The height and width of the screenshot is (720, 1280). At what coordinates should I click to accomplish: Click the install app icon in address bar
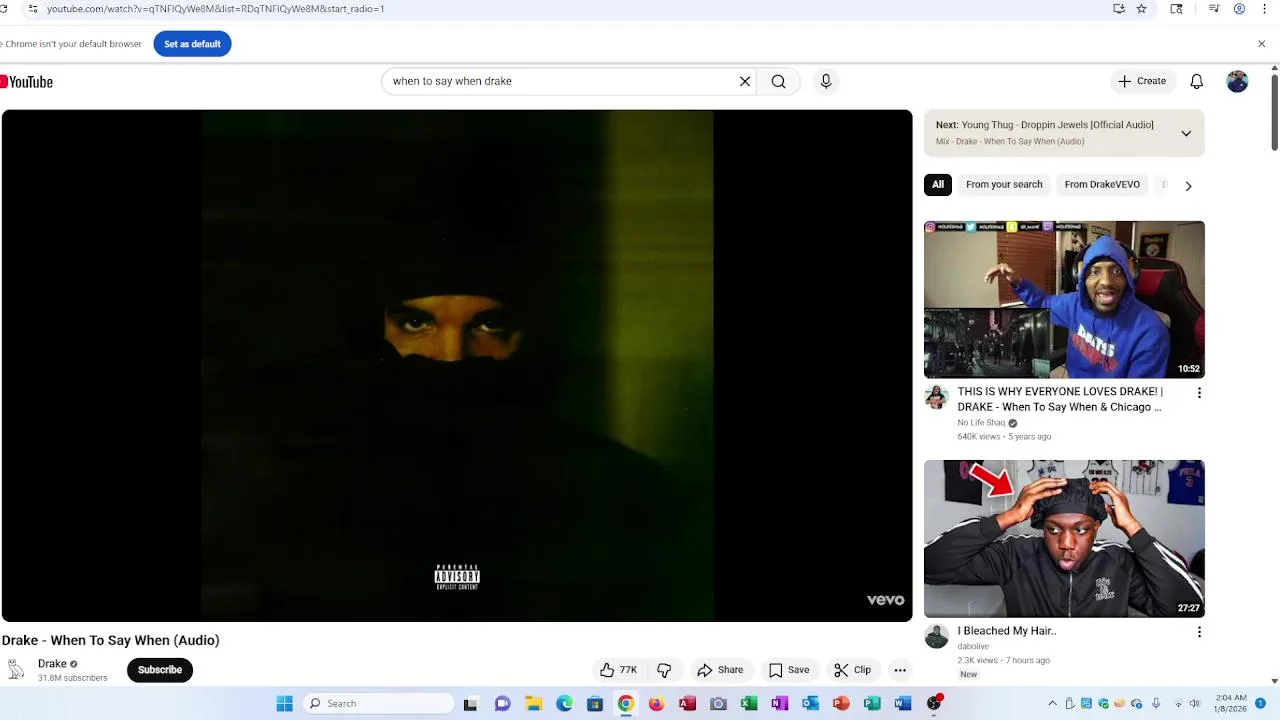pos(1119,9)
